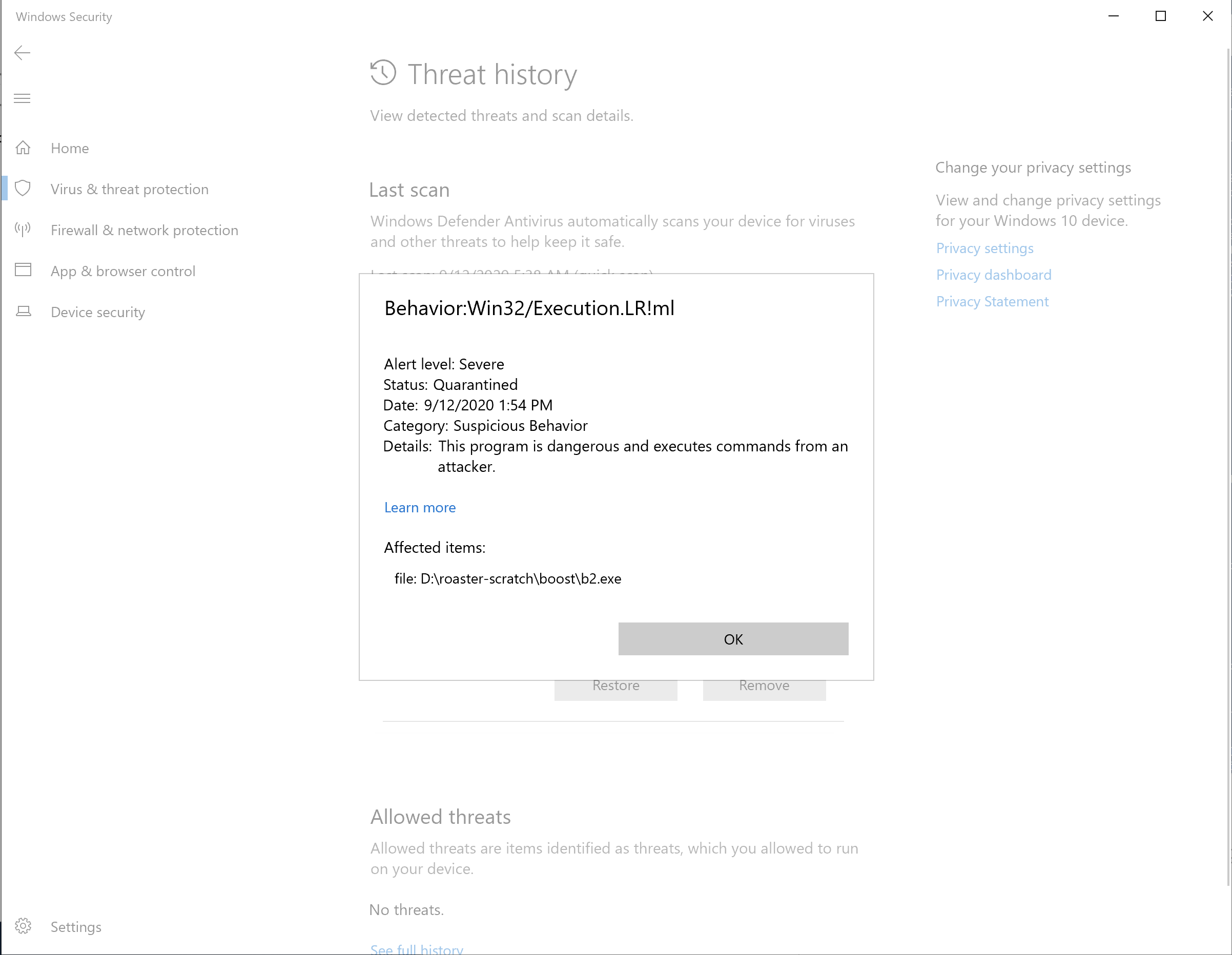Open Firewall & network protection
Image resolution: width=1232 pixels, height=955 pixels.
145,231
